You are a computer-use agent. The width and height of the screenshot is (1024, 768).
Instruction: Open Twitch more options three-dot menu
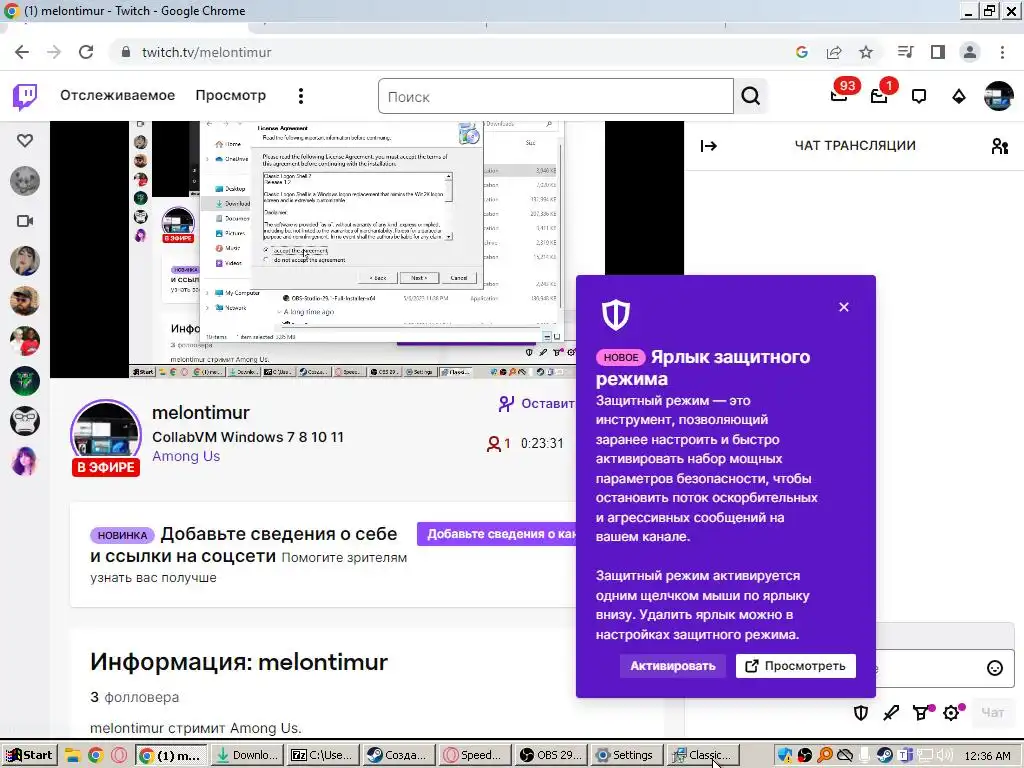300,96
